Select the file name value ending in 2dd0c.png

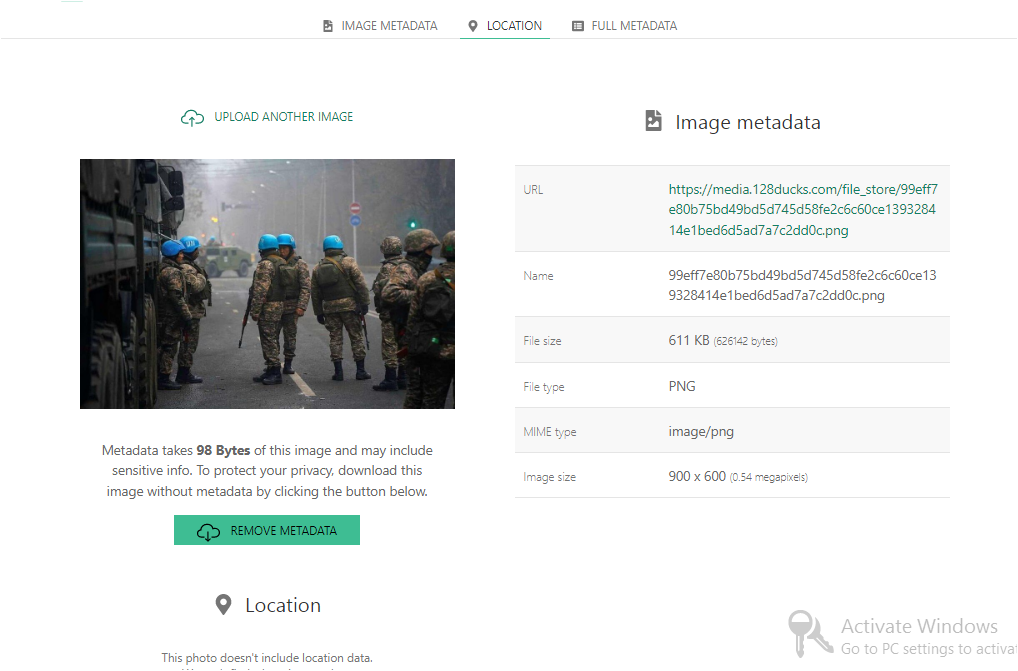[802, 286]
